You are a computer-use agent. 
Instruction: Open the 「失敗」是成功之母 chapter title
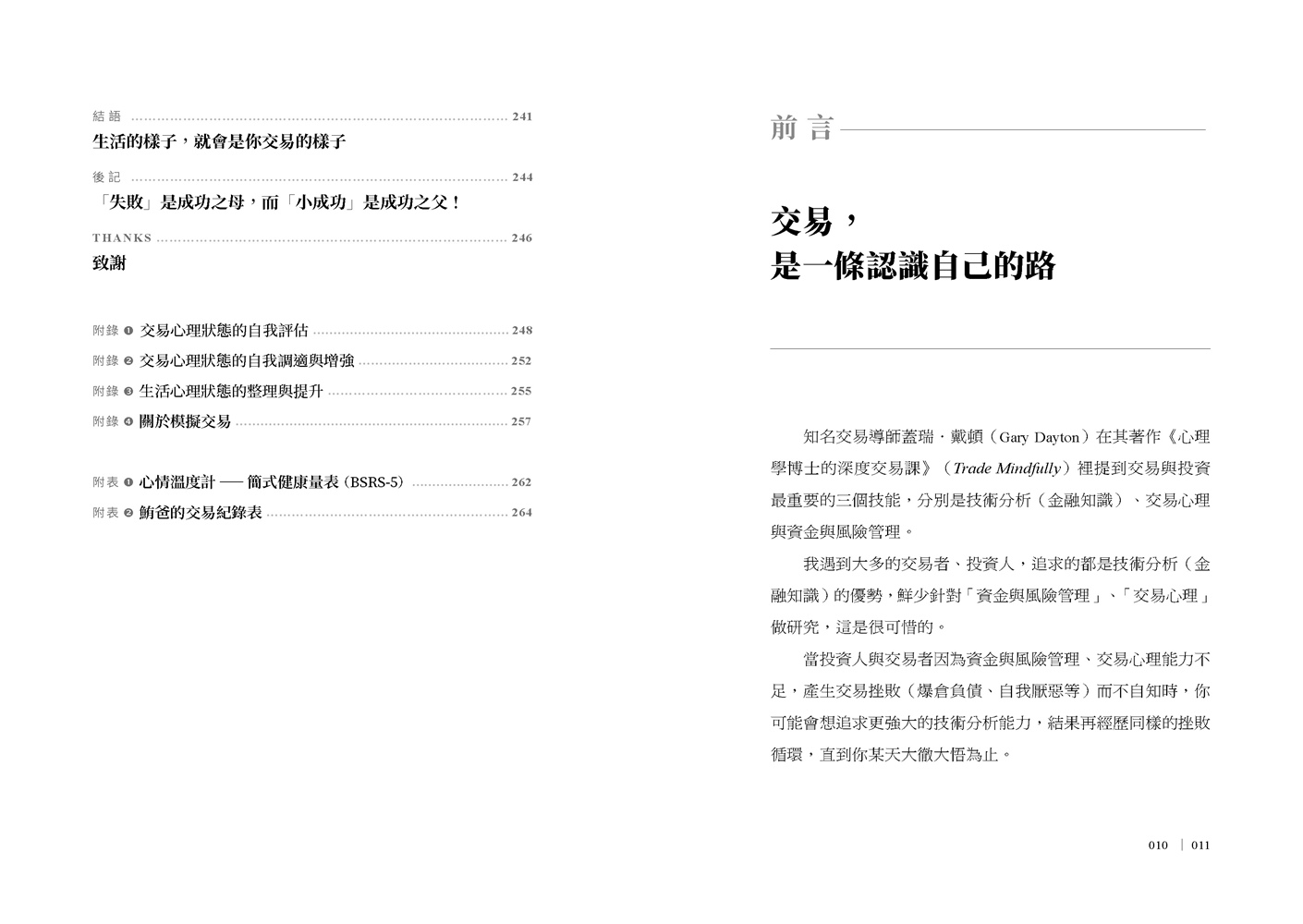(276, 202)
